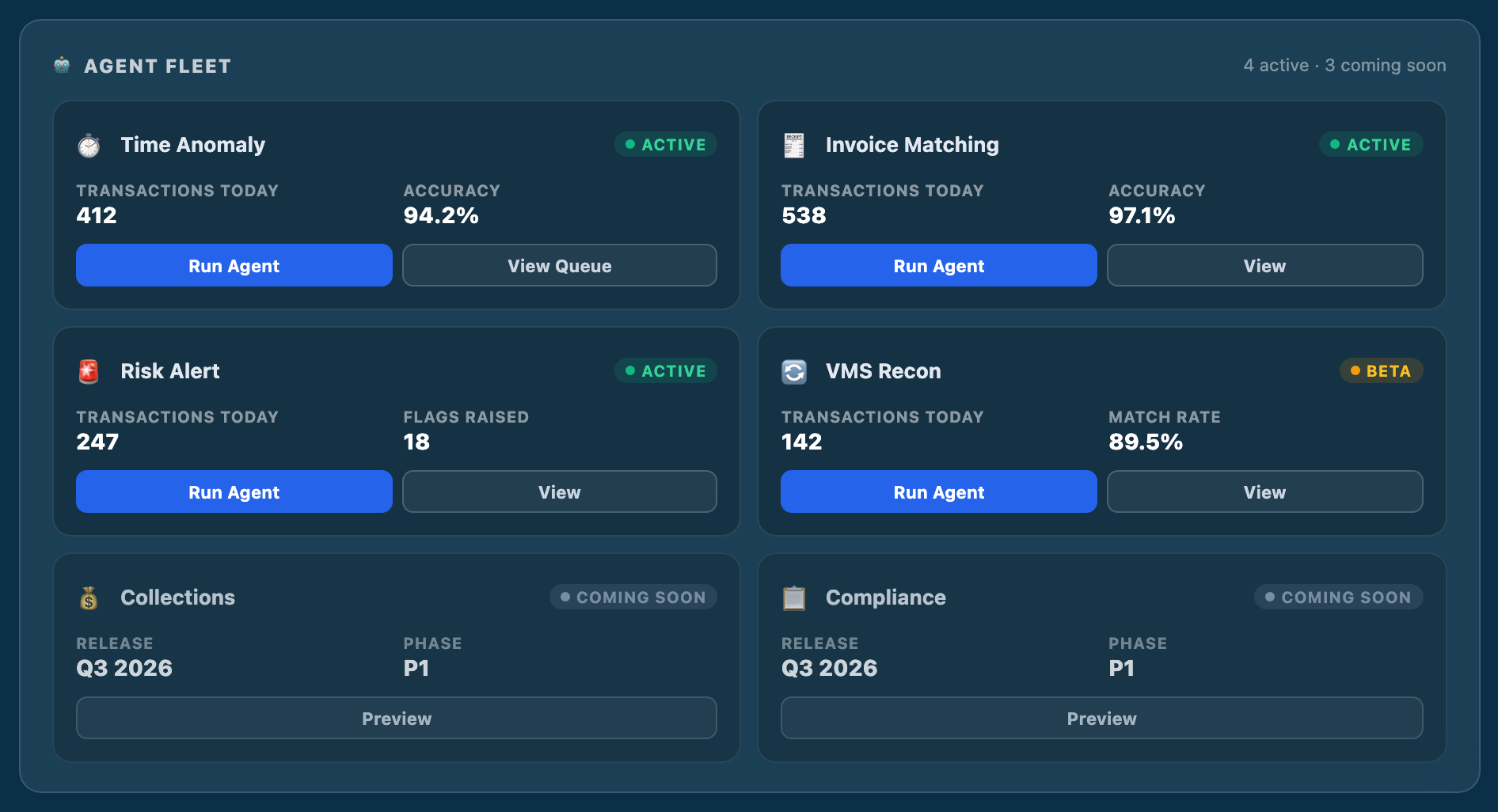
Task: Click the COMING SOON badge on Compliance
Action: (x=1337, y=598)
